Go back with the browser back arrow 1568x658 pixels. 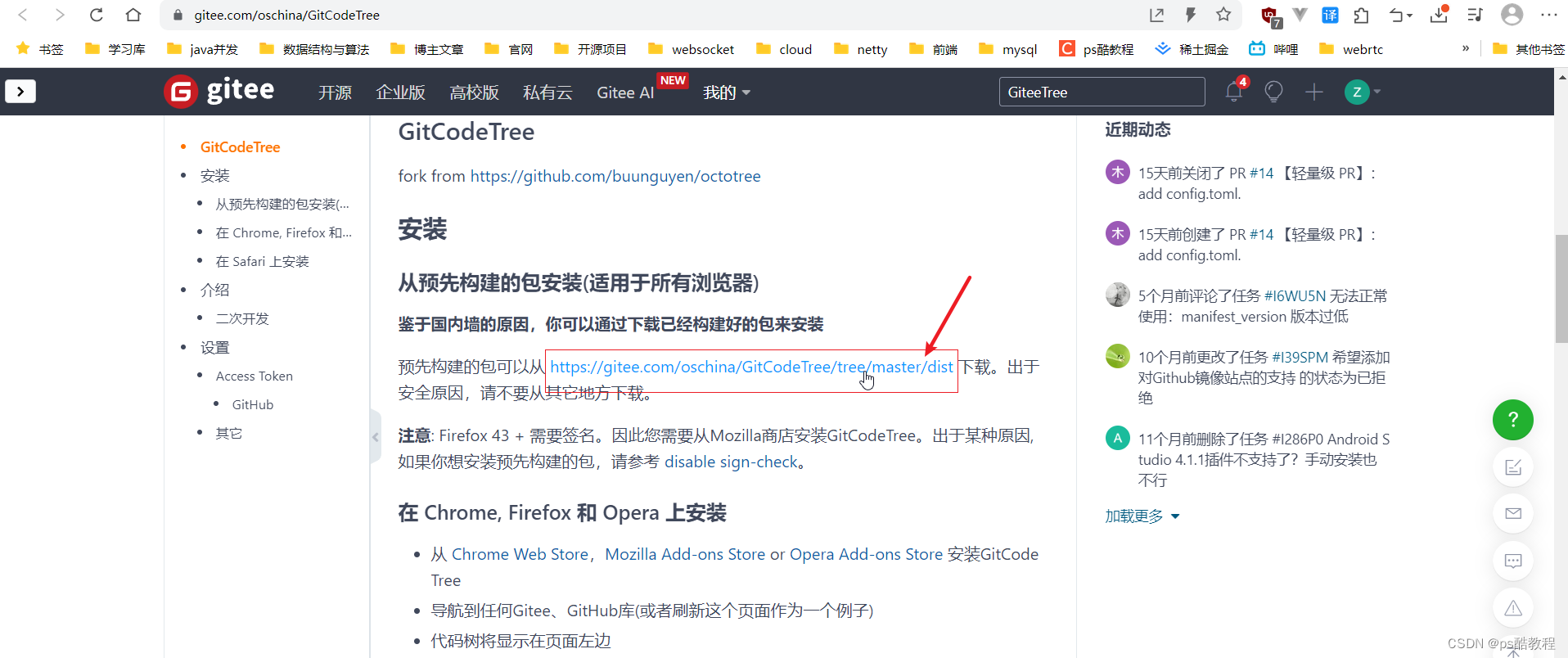pos(23,15)
